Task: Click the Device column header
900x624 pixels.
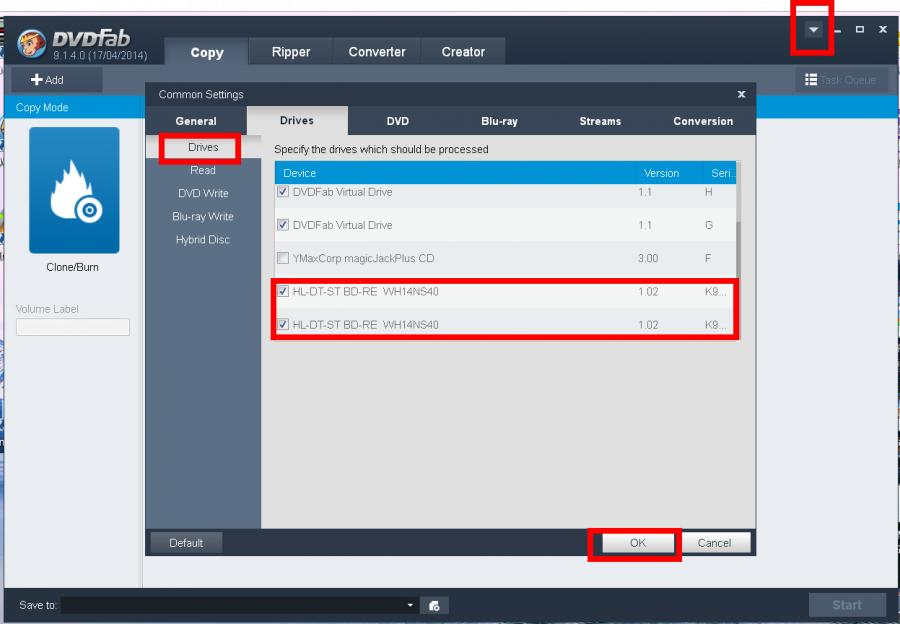Action: (455, 173)
